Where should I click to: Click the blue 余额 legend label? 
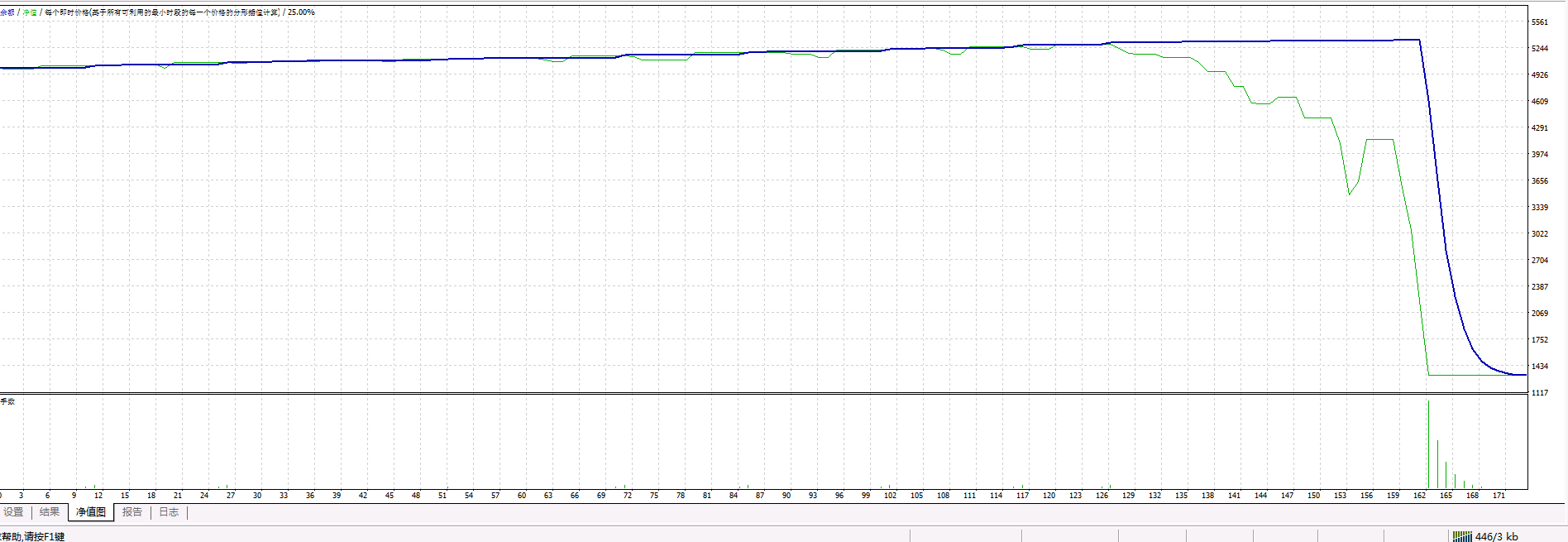click(7, 12)
